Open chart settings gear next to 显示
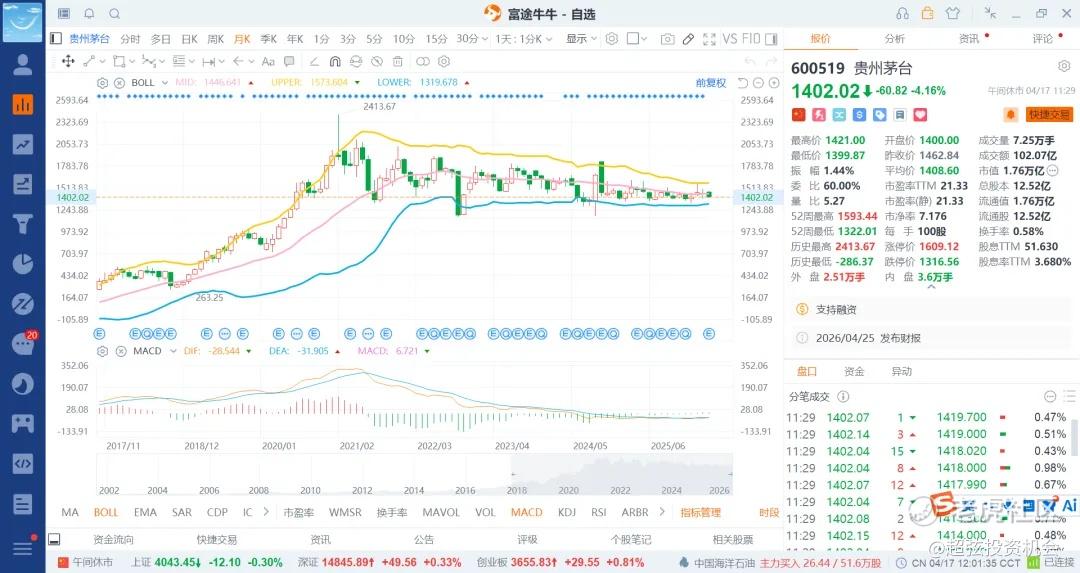 click(612, 39)
